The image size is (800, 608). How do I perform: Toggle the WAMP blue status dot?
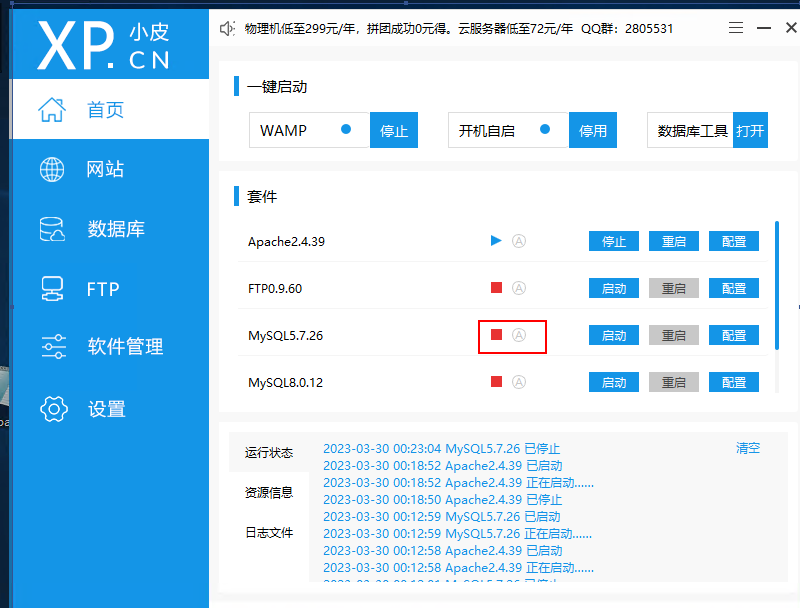tap(346, 129)
